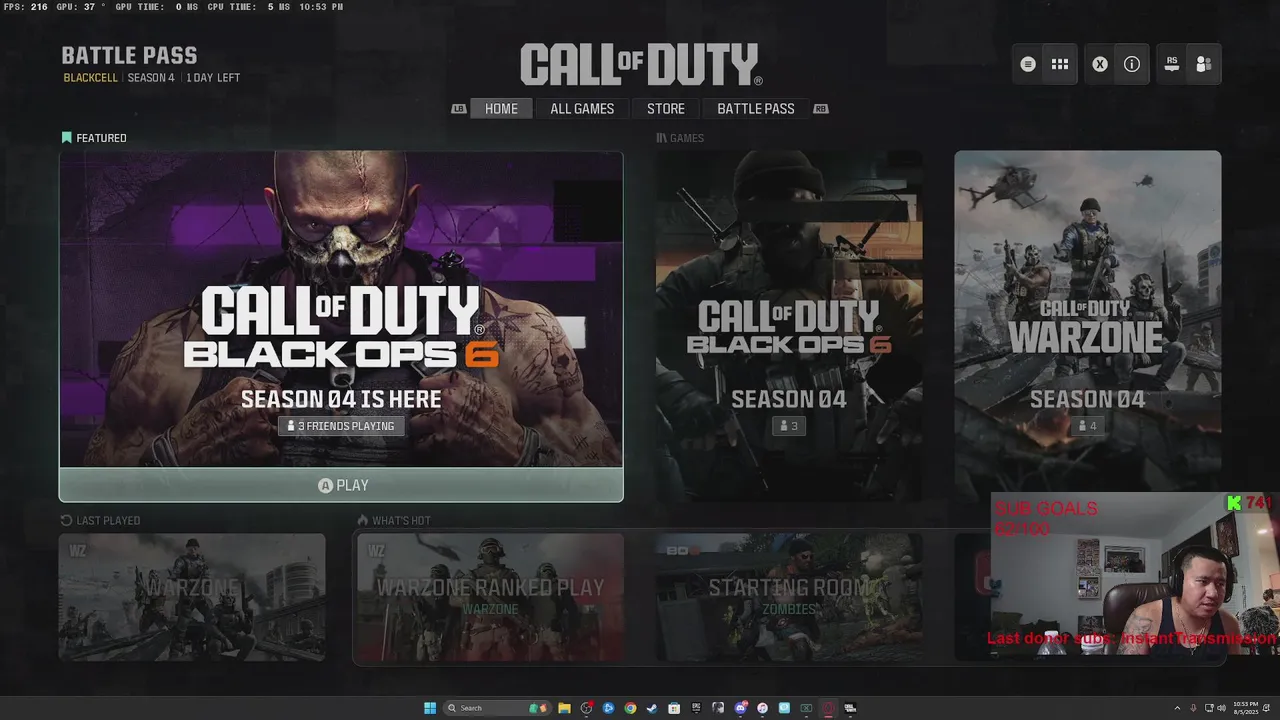Open the grid of squares icon

[1060, 64]
